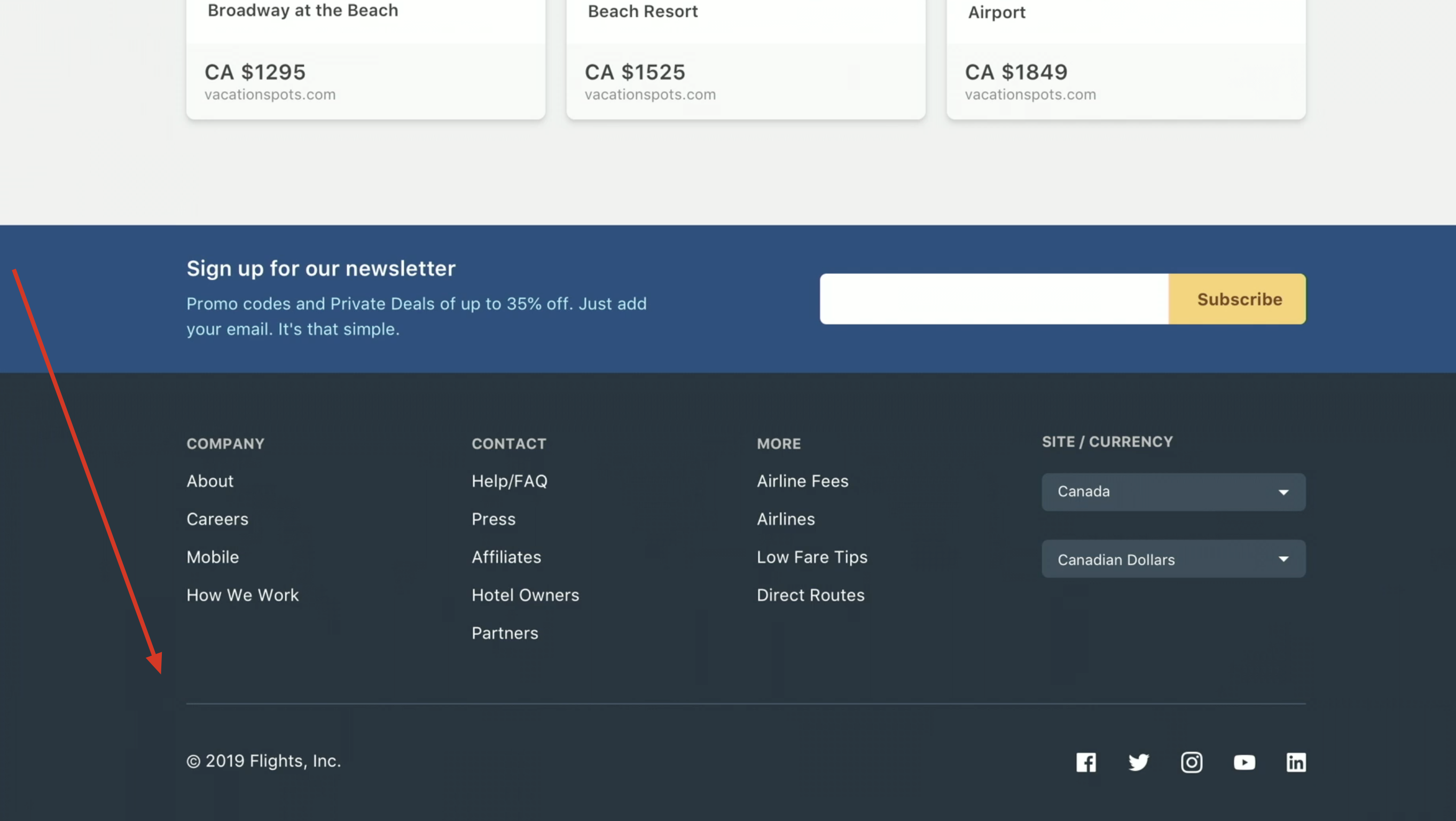The height and width of the screenshot is (821, 1456).
Task: Open the Facebook social icon
Action: click(x=1085, y=762)
